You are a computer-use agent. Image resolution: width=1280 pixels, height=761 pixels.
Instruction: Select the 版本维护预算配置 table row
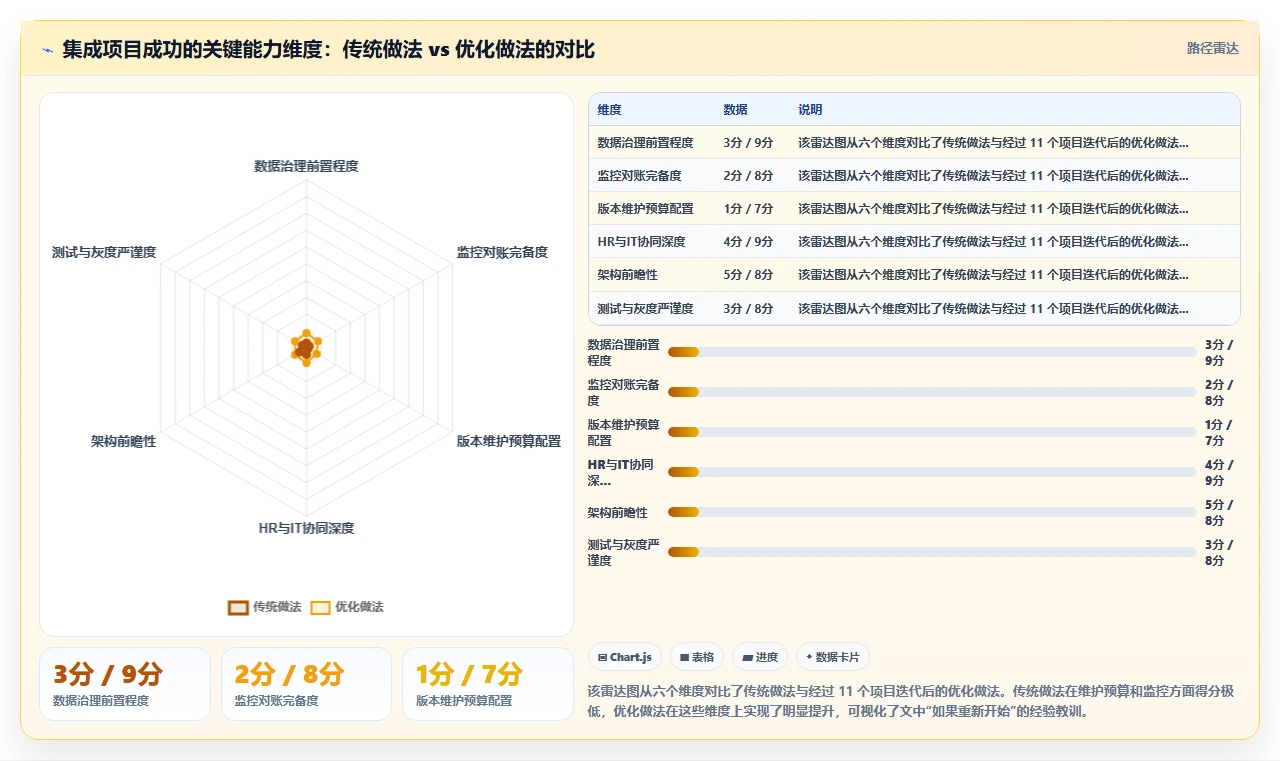tap(914, 209)
